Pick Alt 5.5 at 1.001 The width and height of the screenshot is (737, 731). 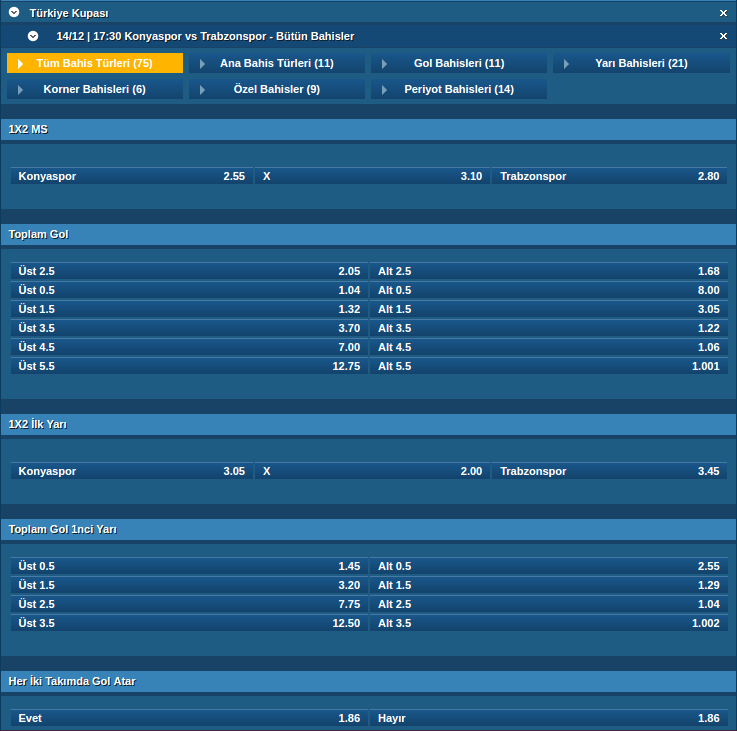pyautogui.click(x=549, y=366)
